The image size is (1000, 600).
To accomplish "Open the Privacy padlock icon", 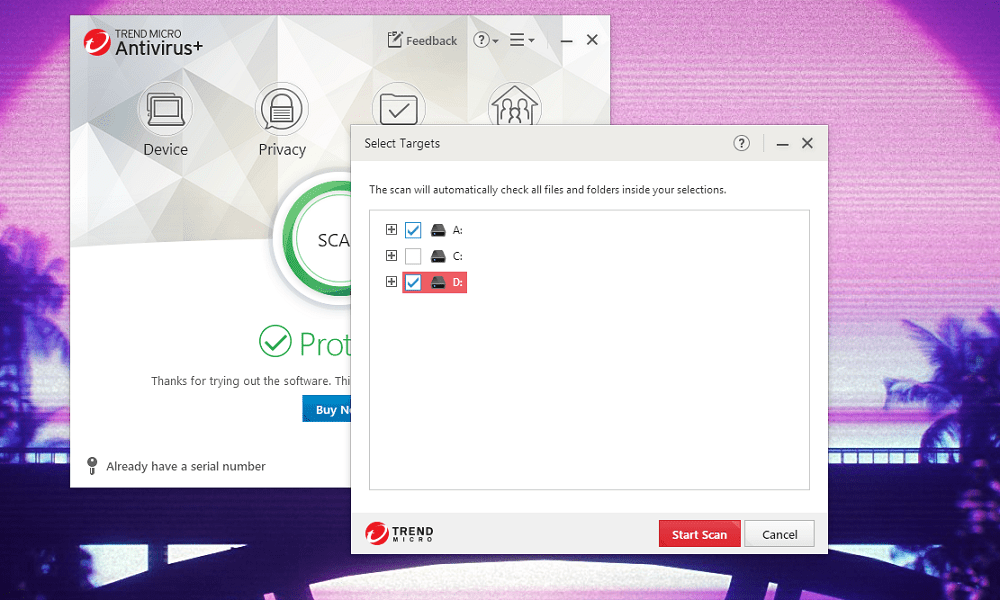I will 281,109.
